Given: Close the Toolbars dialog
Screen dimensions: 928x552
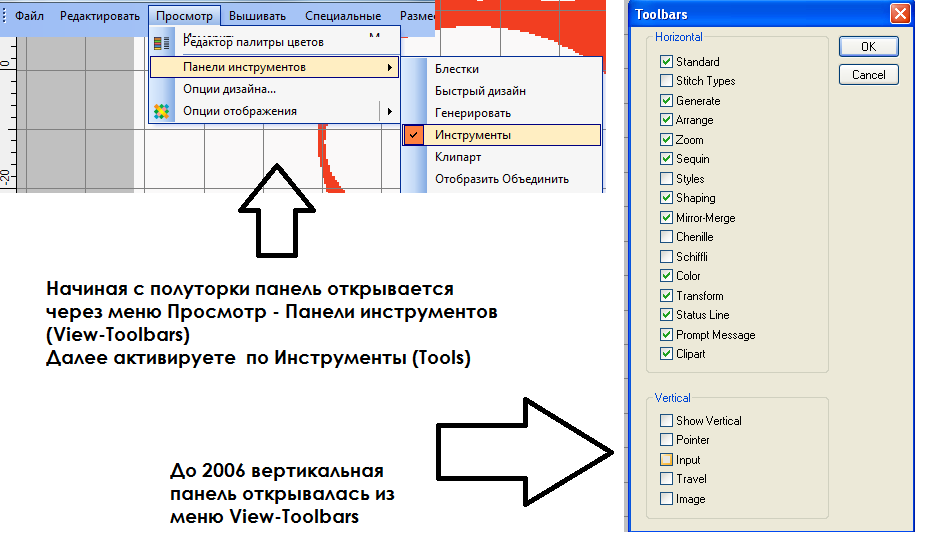Looking at the screenshot, I should click(900, 14).
